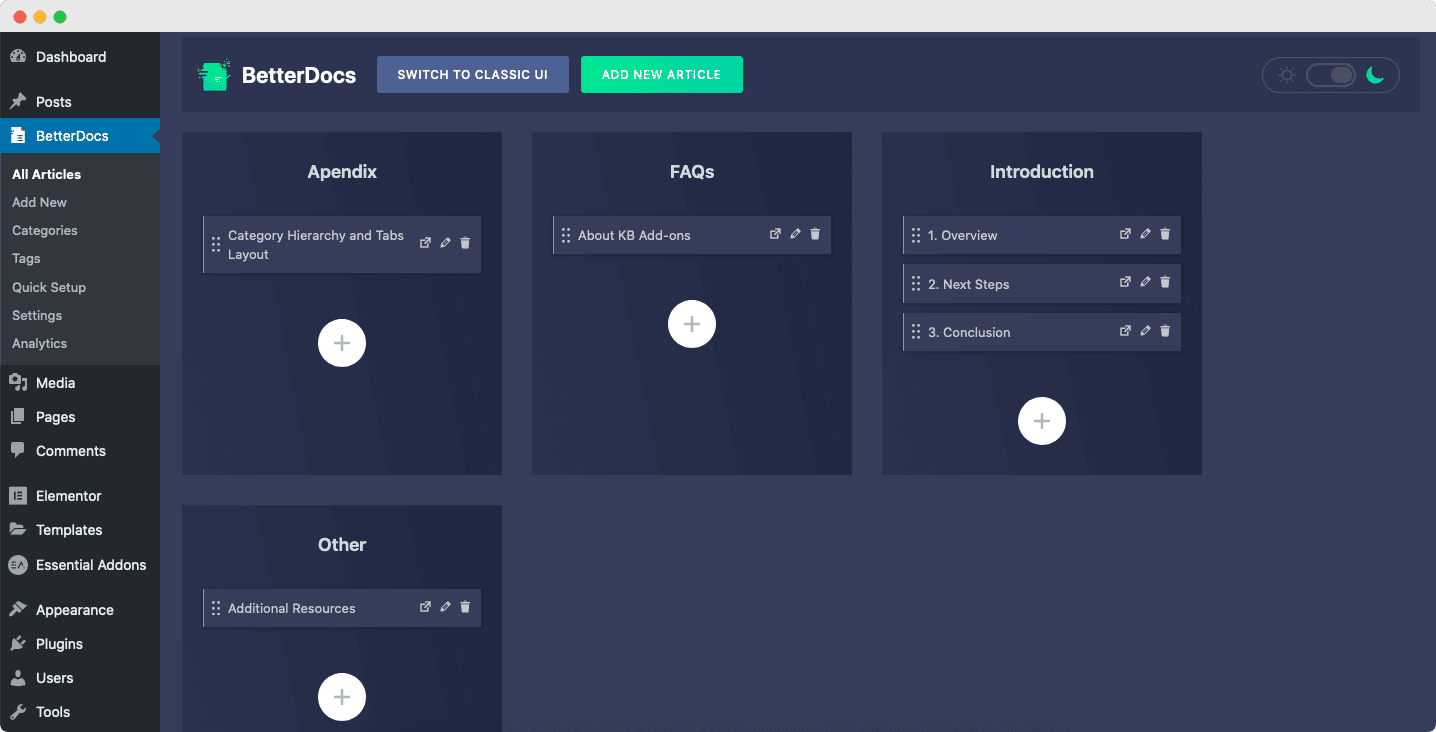Add new article to Other category

click(x=342, y=697)
